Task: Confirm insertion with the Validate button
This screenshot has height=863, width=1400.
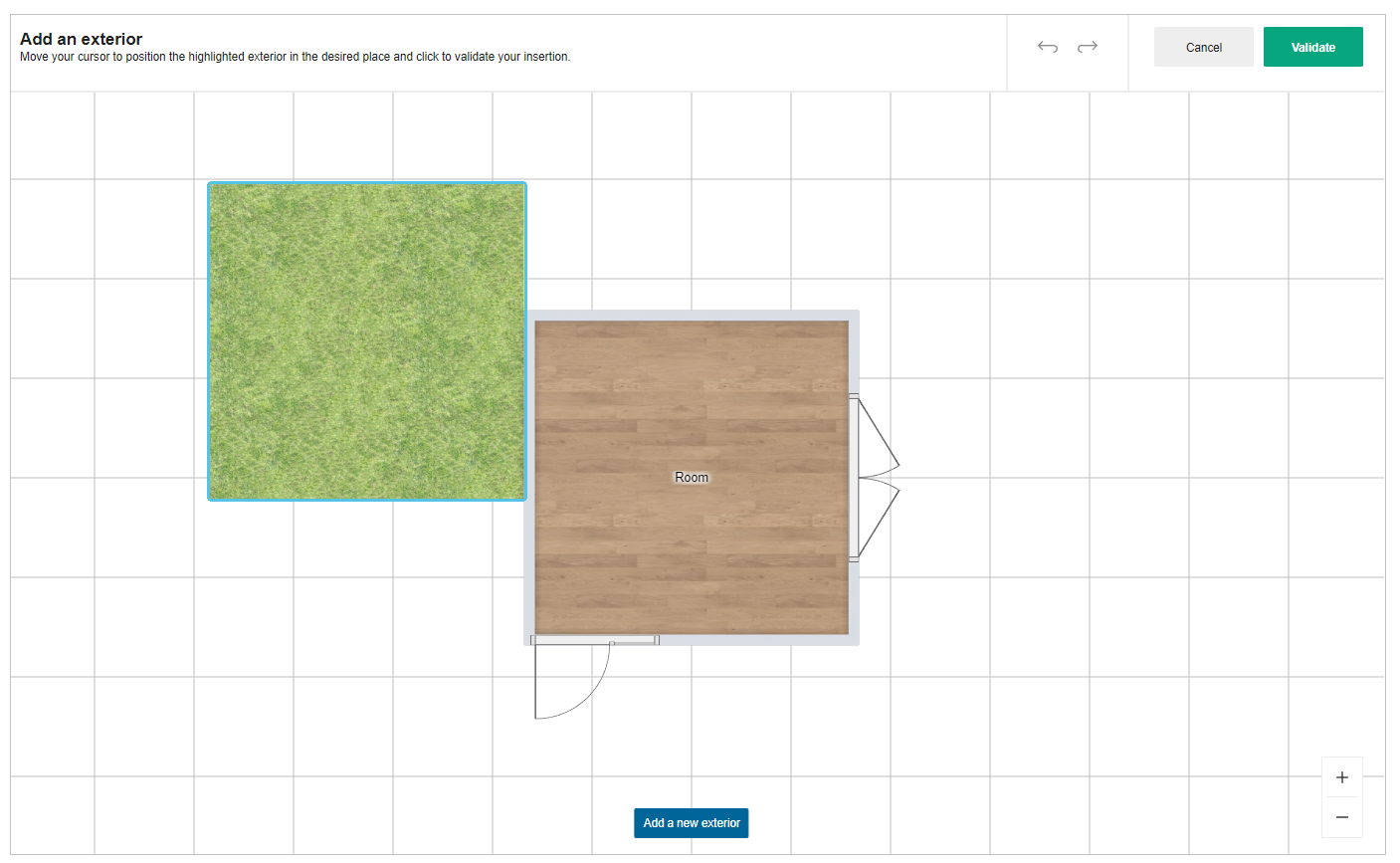Action: 1312,47
